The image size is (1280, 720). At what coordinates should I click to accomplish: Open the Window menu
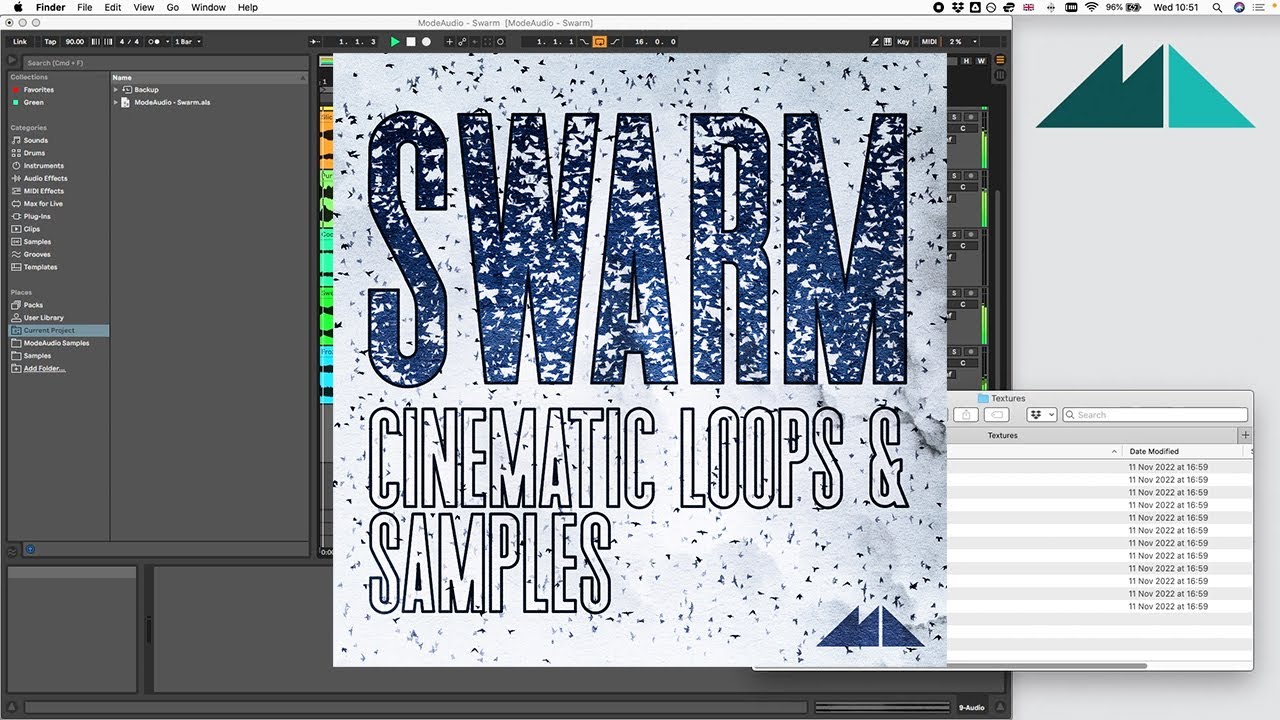point(208,7)
